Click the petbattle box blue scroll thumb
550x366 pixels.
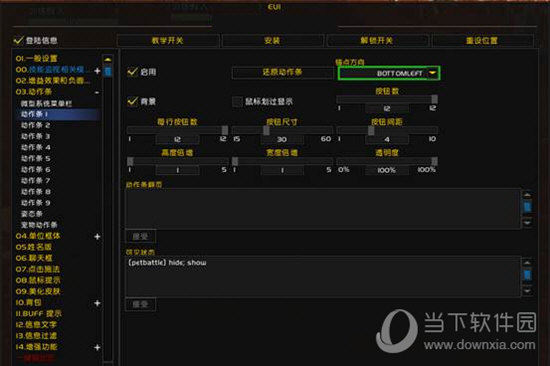527,274
